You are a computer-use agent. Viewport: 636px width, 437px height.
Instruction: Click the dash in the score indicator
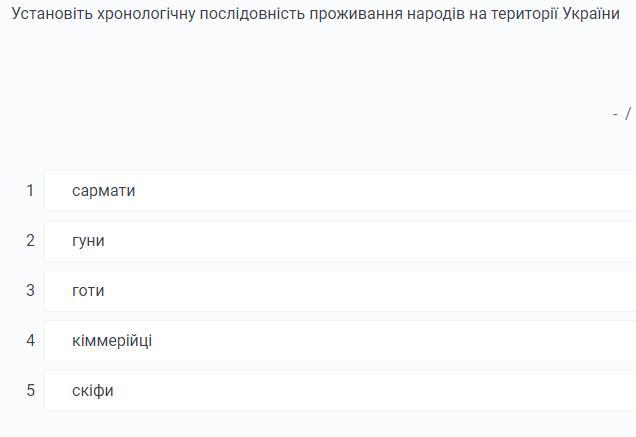pos(615,114)
